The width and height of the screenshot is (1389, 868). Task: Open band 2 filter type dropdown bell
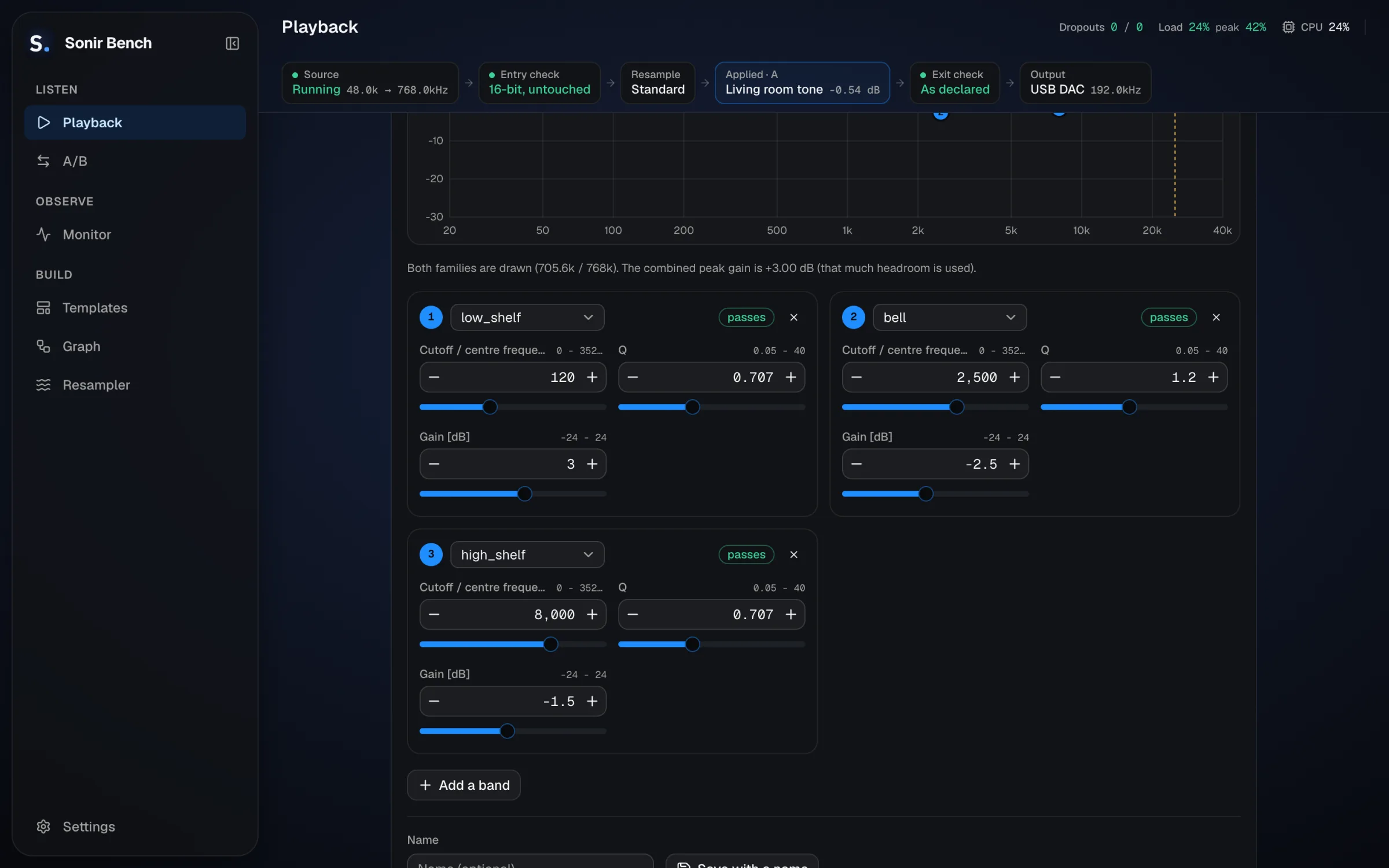pos(950,317)
